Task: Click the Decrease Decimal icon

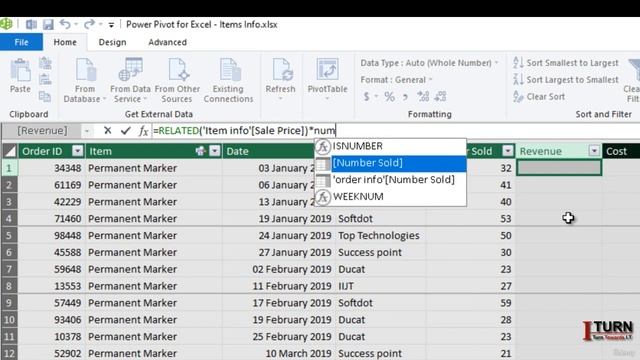Action: click(x=440, y=97)
